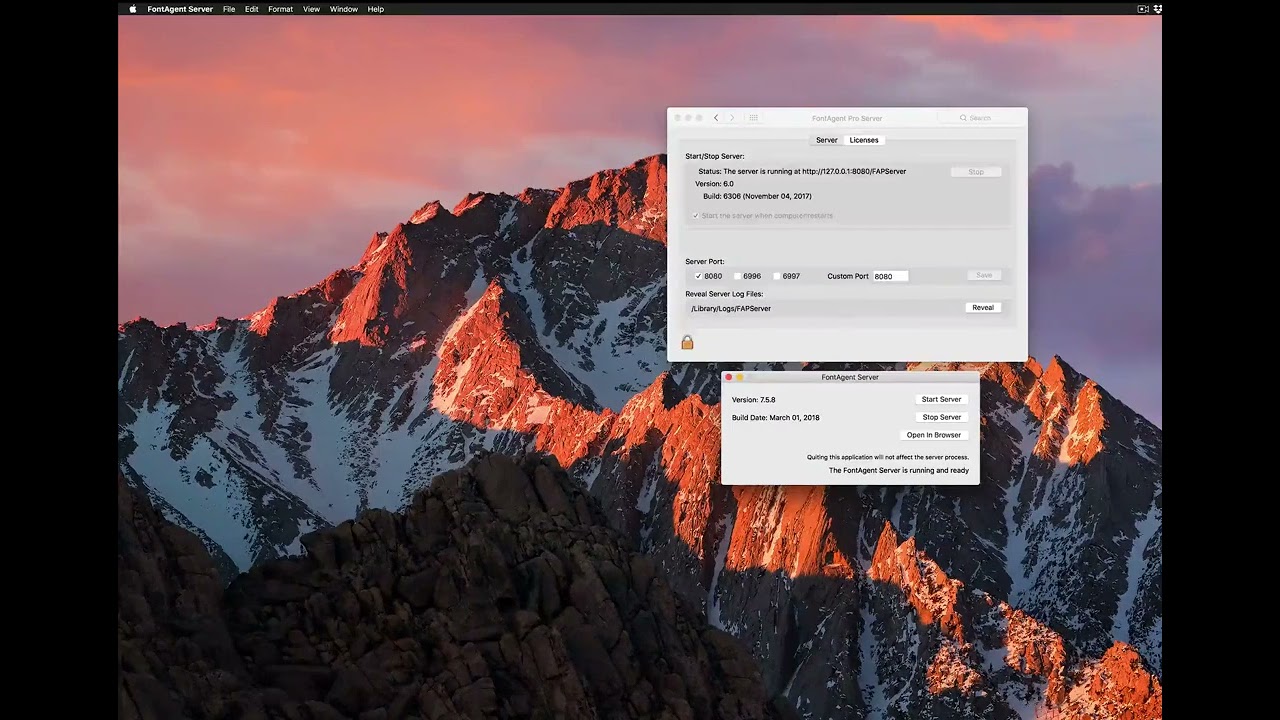Click 'The FontAgent Server is running and ready'
Image resolution: width=1280 pixels, height=720 pixels.
tap(899, 470)
